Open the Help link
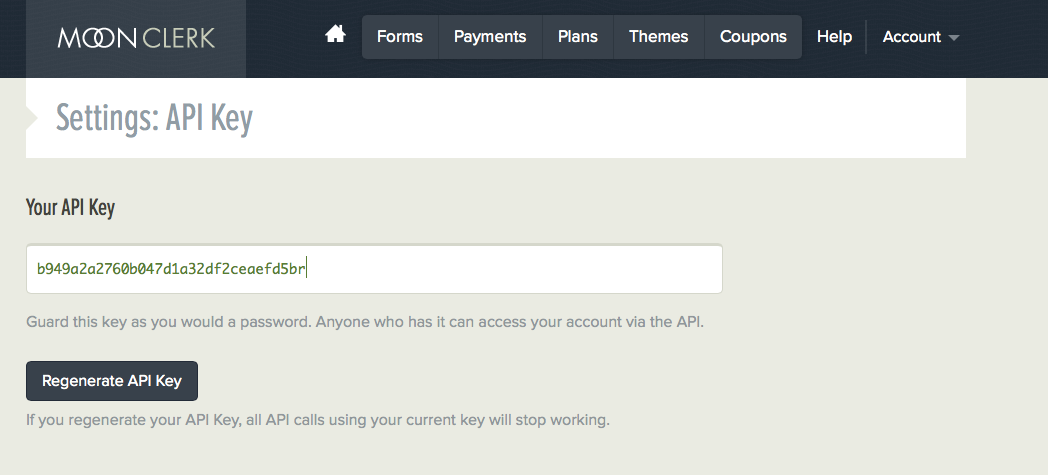Viewport: 1048px width, 475px height. pos(834,37)
